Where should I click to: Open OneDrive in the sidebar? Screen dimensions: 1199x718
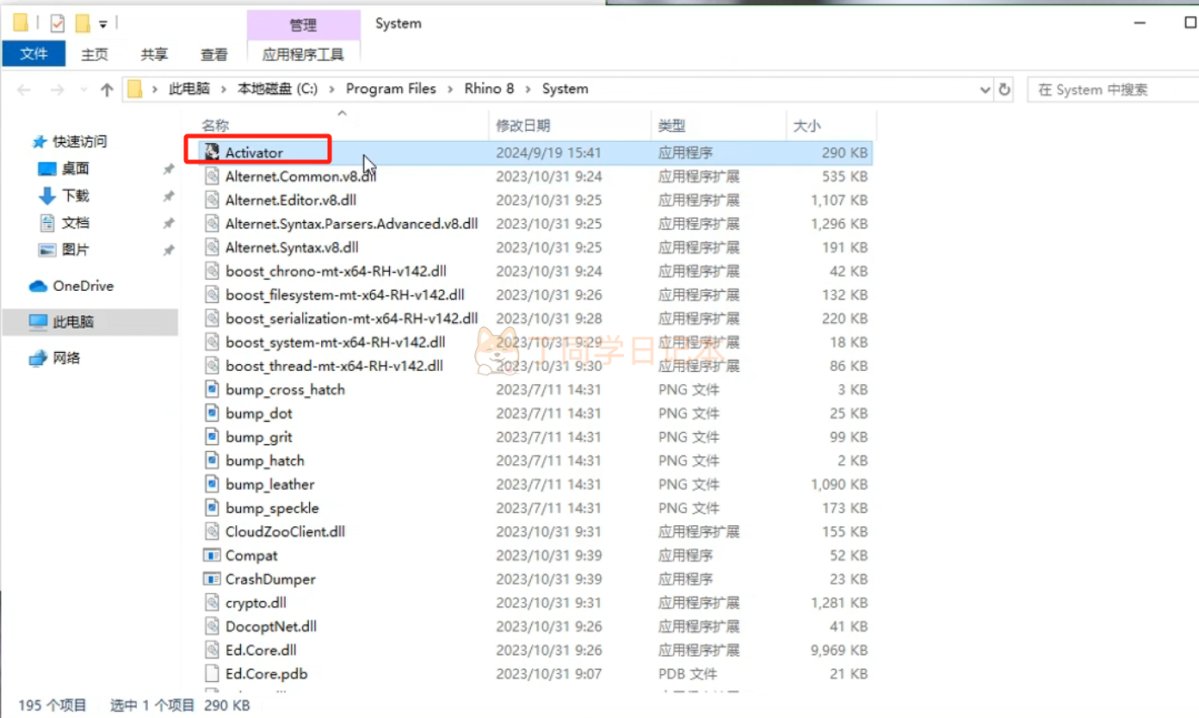(82, 286)
